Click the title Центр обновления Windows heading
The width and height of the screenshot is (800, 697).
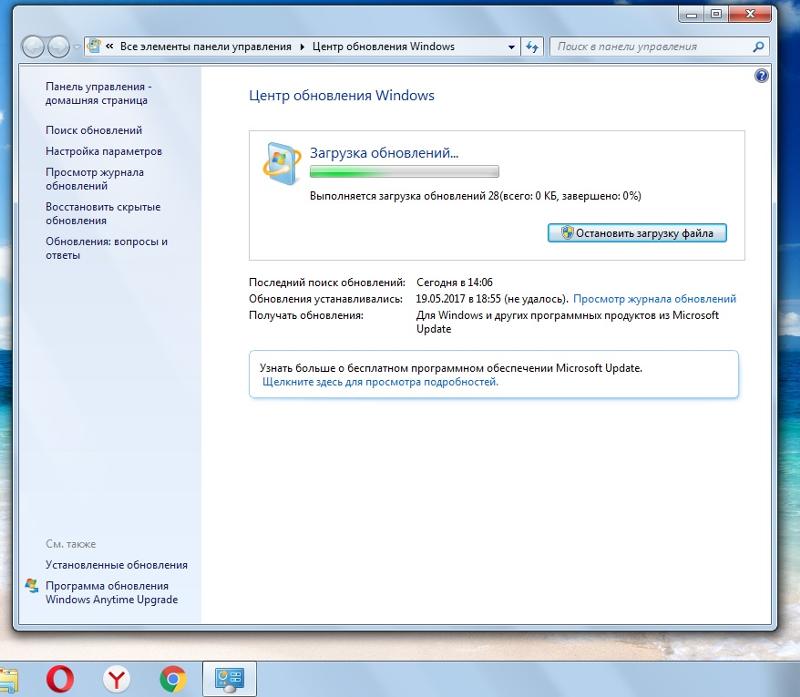(342, 95)
